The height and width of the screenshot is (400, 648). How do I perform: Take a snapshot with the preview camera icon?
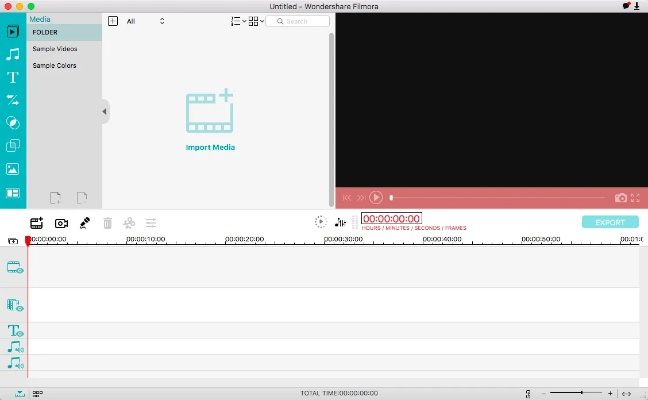(x=621, y=198)
